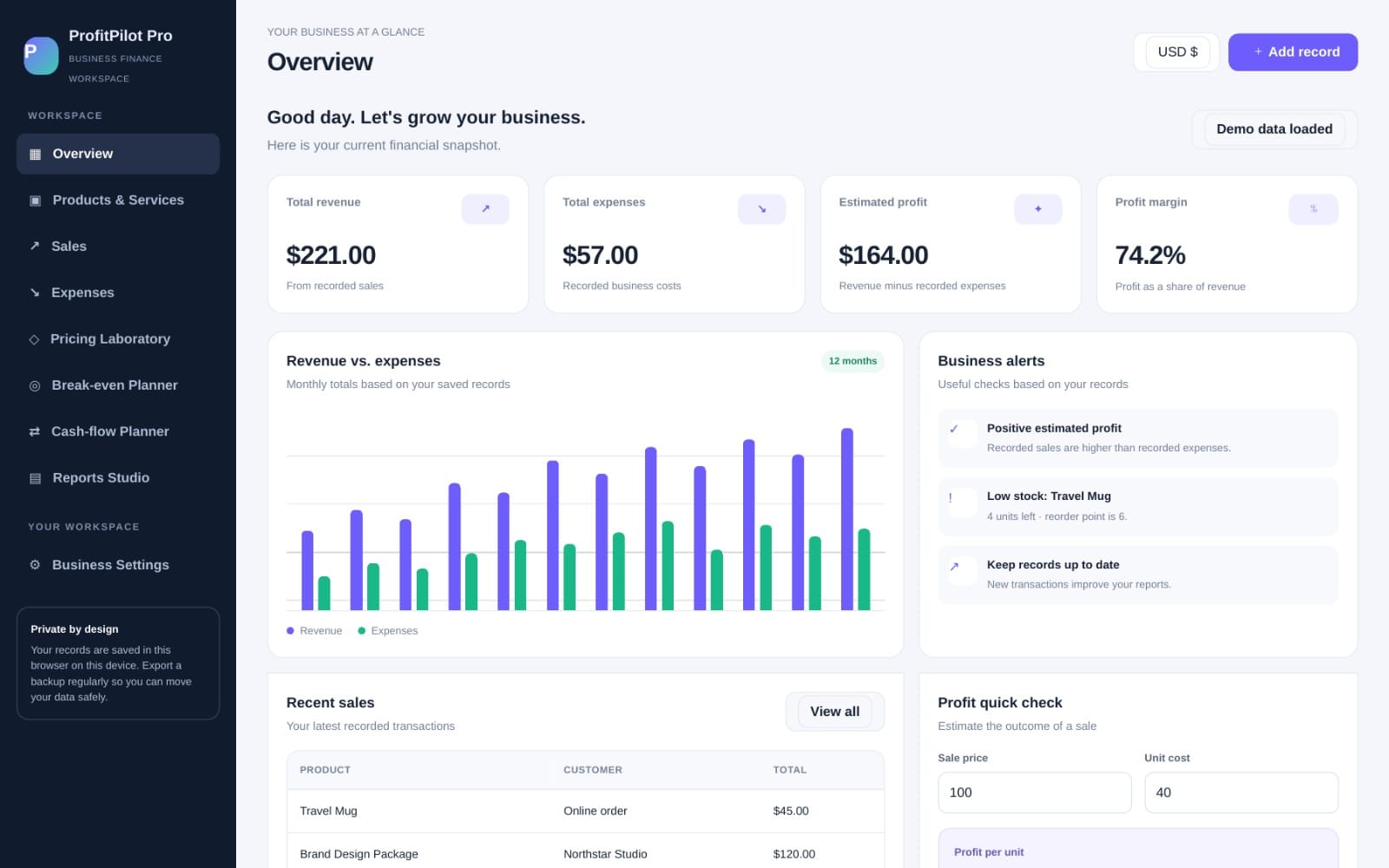Open the Overview menu item

pos(118,154)
